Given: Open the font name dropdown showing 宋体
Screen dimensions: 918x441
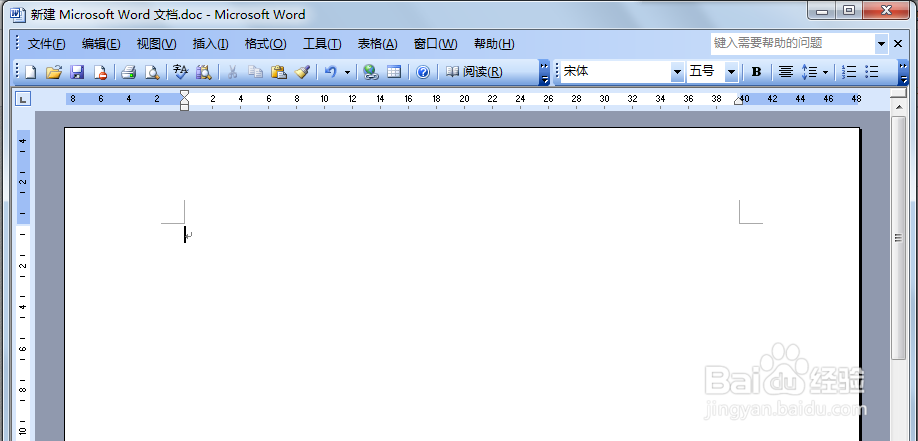Looking at the screenshot, I should point(677,72).
